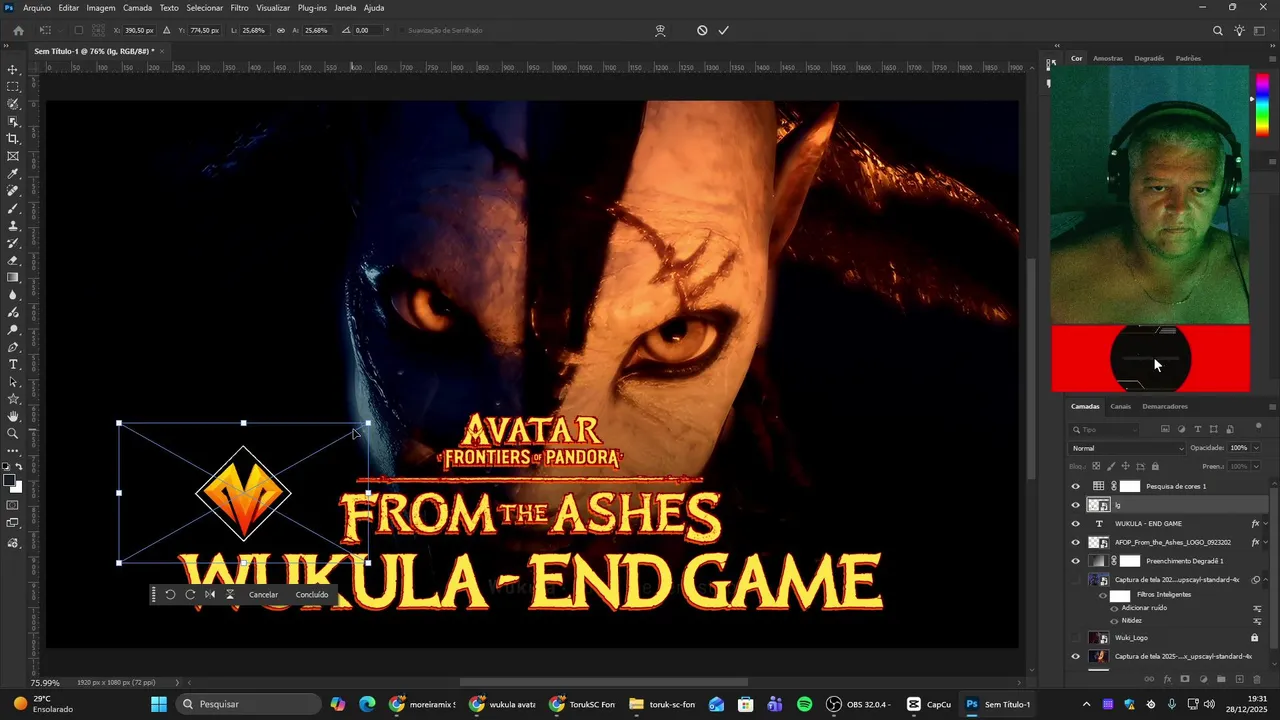1280x720 pixels.
Task: Open Spotify from the taskbar
Action: pos(805,704)
